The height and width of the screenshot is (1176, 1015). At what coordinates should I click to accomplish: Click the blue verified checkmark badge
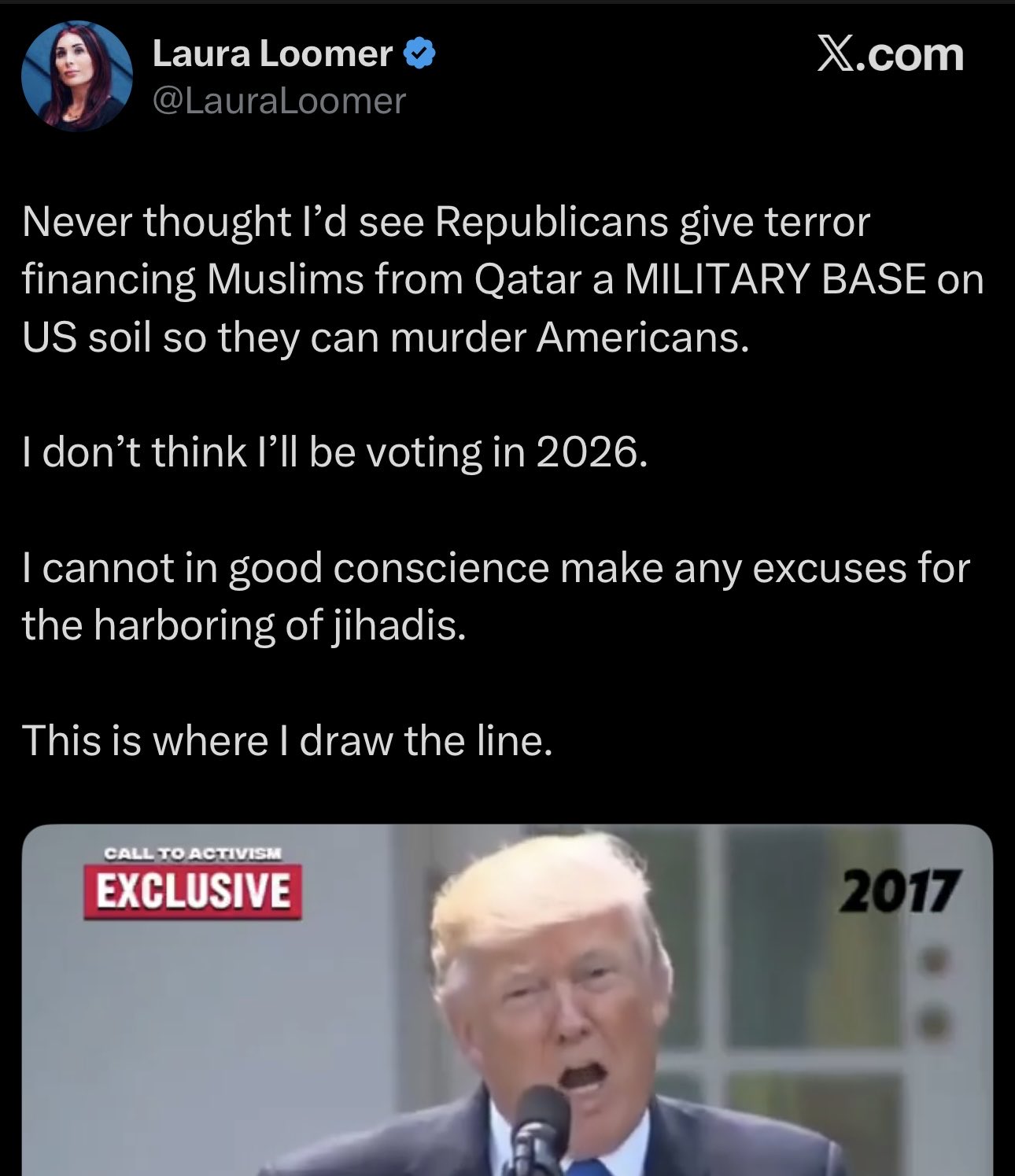(x=419, y=53)
